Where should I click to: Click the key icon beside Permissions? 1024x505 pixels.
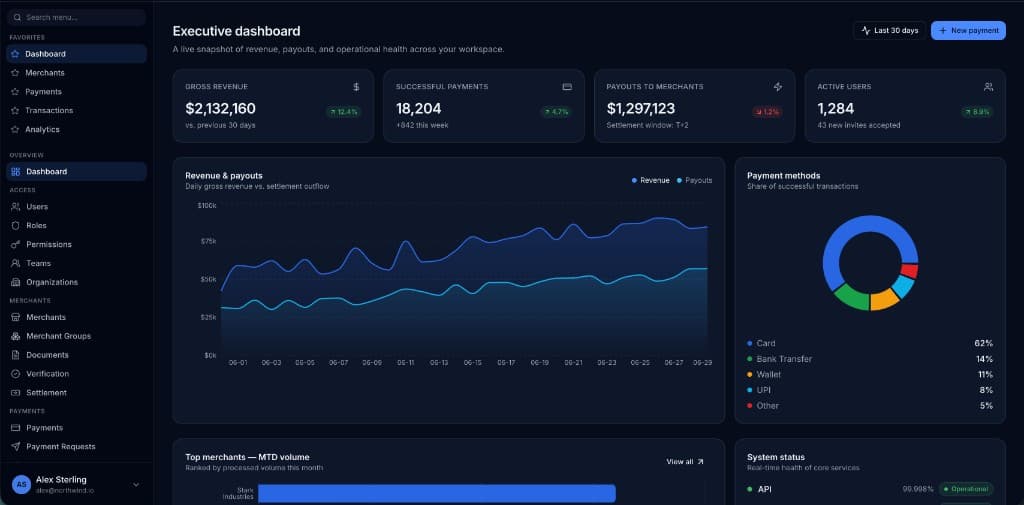[x=16, y=244]
